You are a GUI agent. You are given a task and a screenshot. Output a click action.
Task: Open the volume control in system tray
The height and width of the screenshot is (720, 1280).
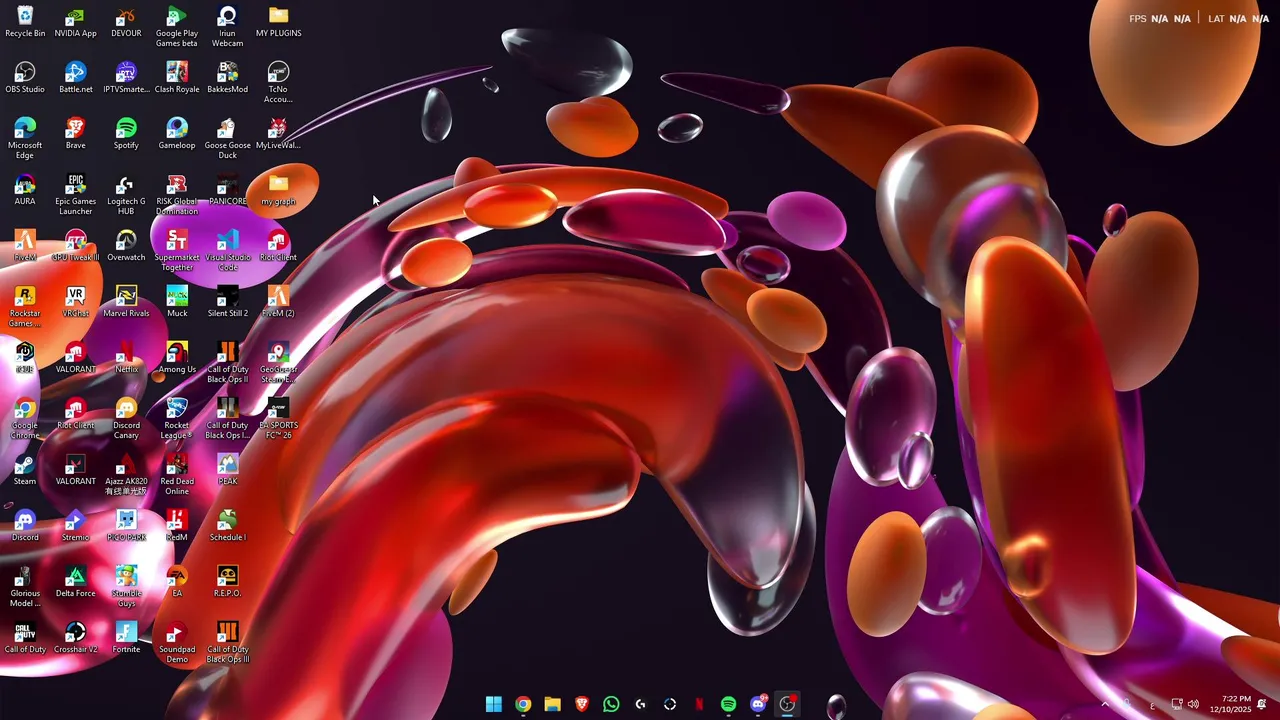pyautogui.click(x=1193, y=704)
